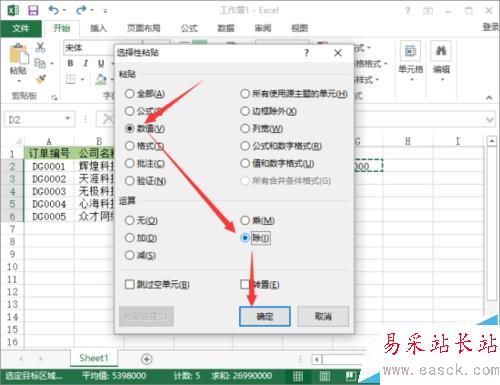Image resolution: width=500 pixels, height=385 pixels.
Task: Expand the Clipboard group dialog launcher
Action: [x=54, y=98]
